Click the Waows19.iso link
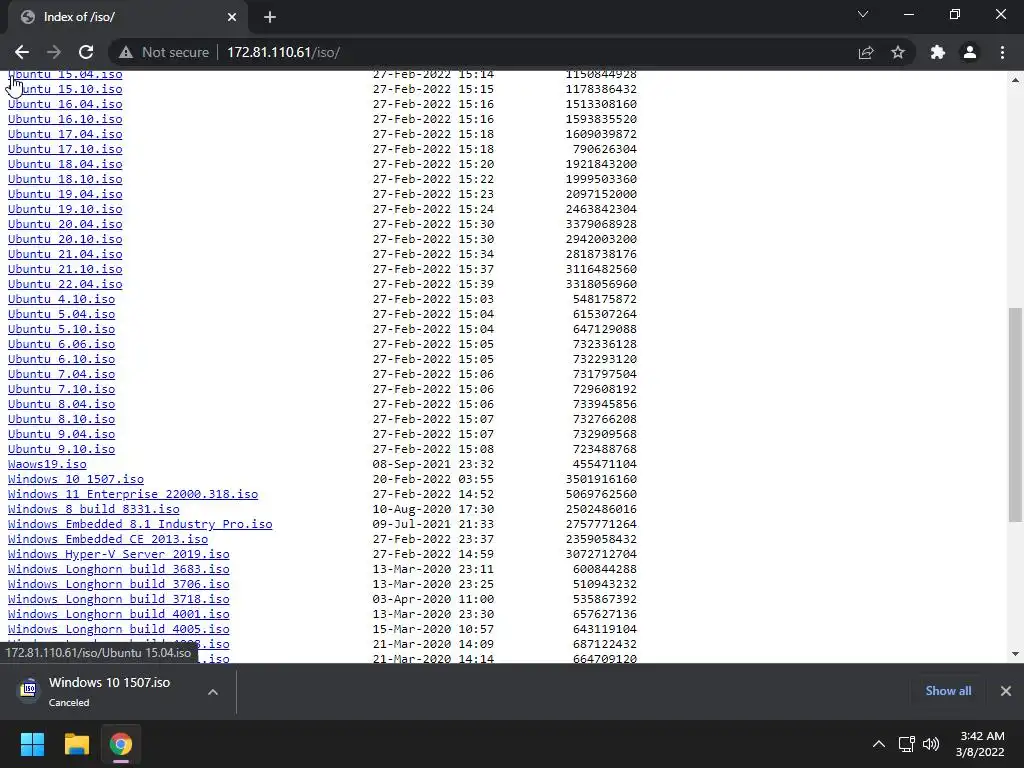The height and width of the screenshot is (768, 1024). (x=47, y=464)
